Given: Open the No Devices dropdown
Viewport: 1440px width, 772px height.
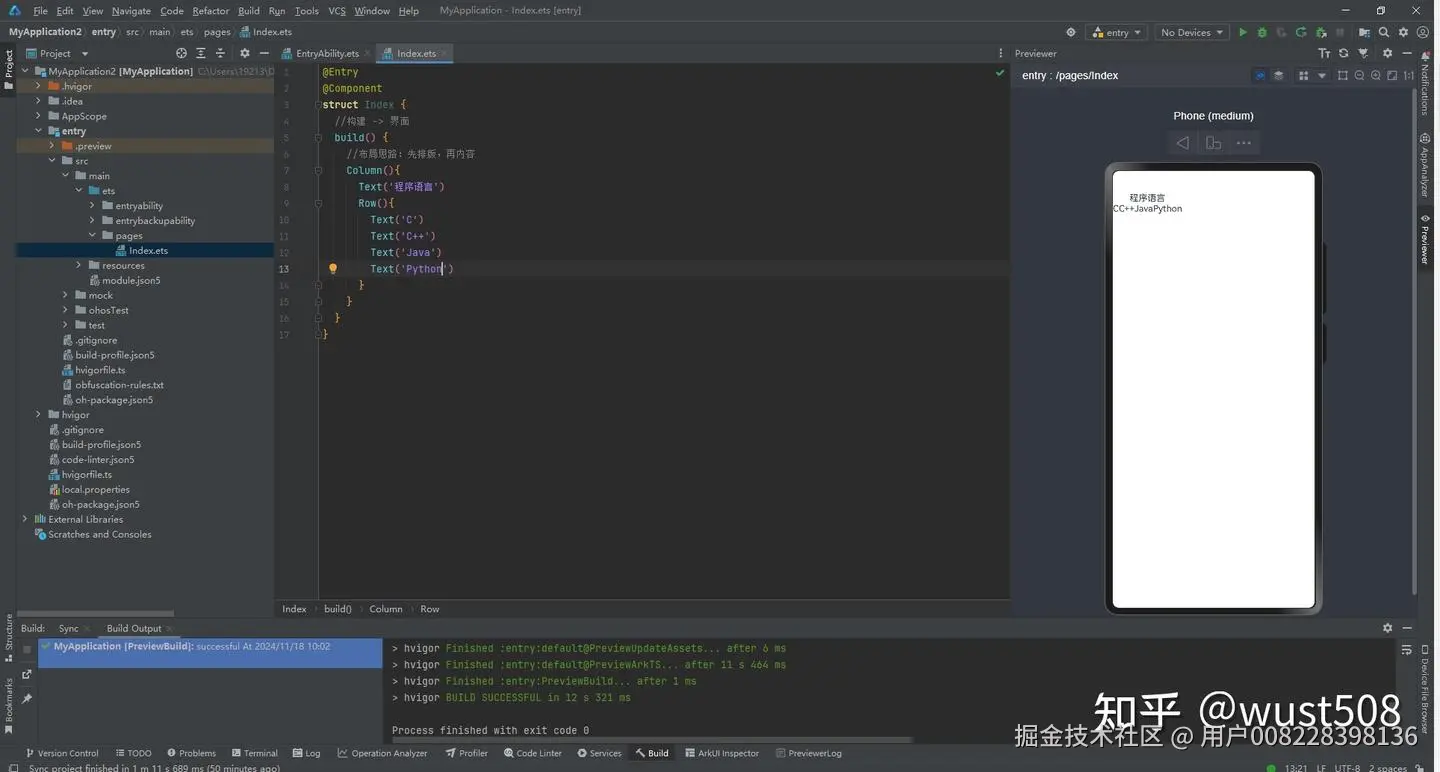Looking at the screenshot, I should coord(1191,32).
